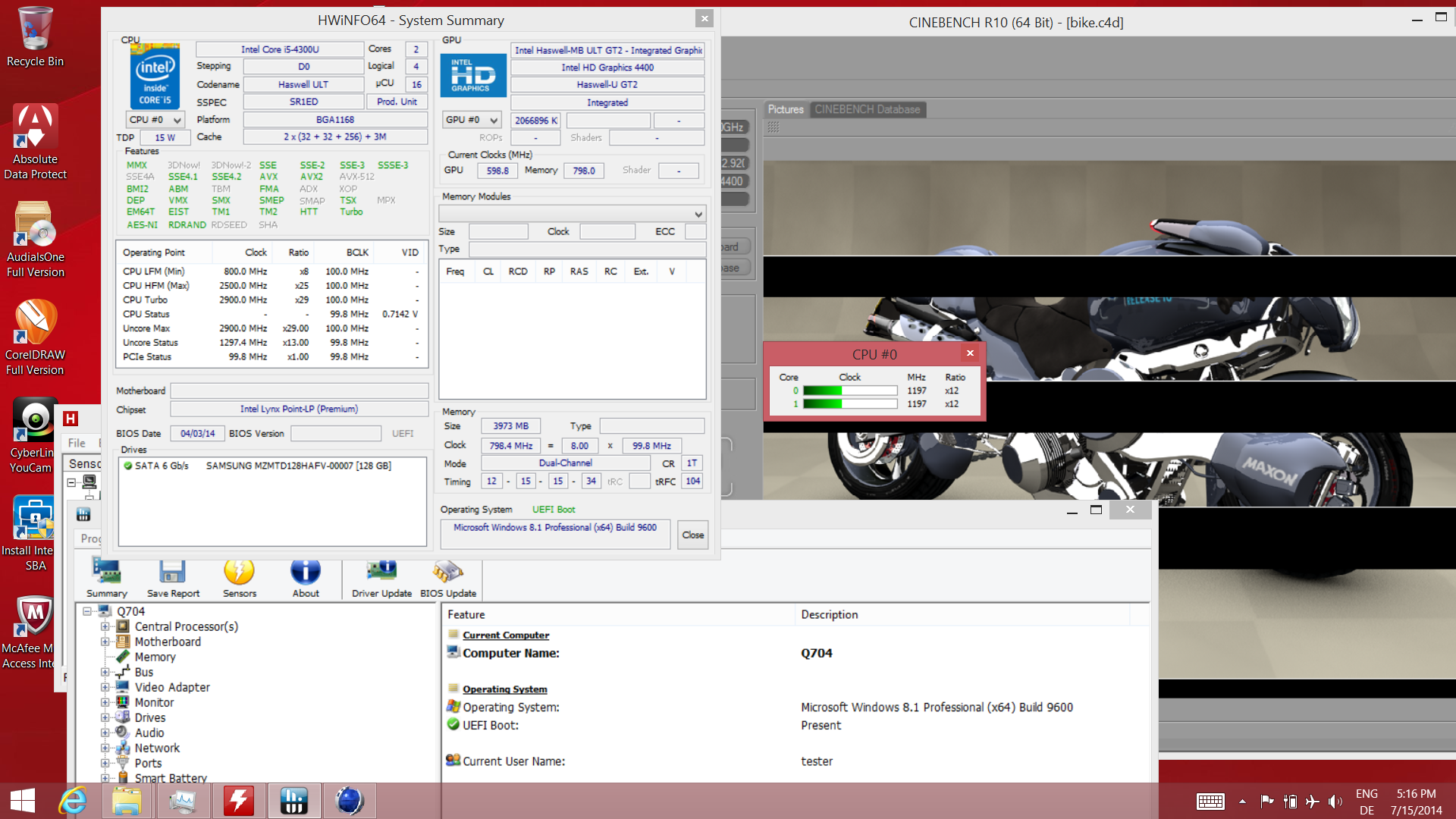Expand Central Processor(s) tree node
The width and height of the screenshot is (1456, 819).
pyautogui.click(x=105, y=626)
